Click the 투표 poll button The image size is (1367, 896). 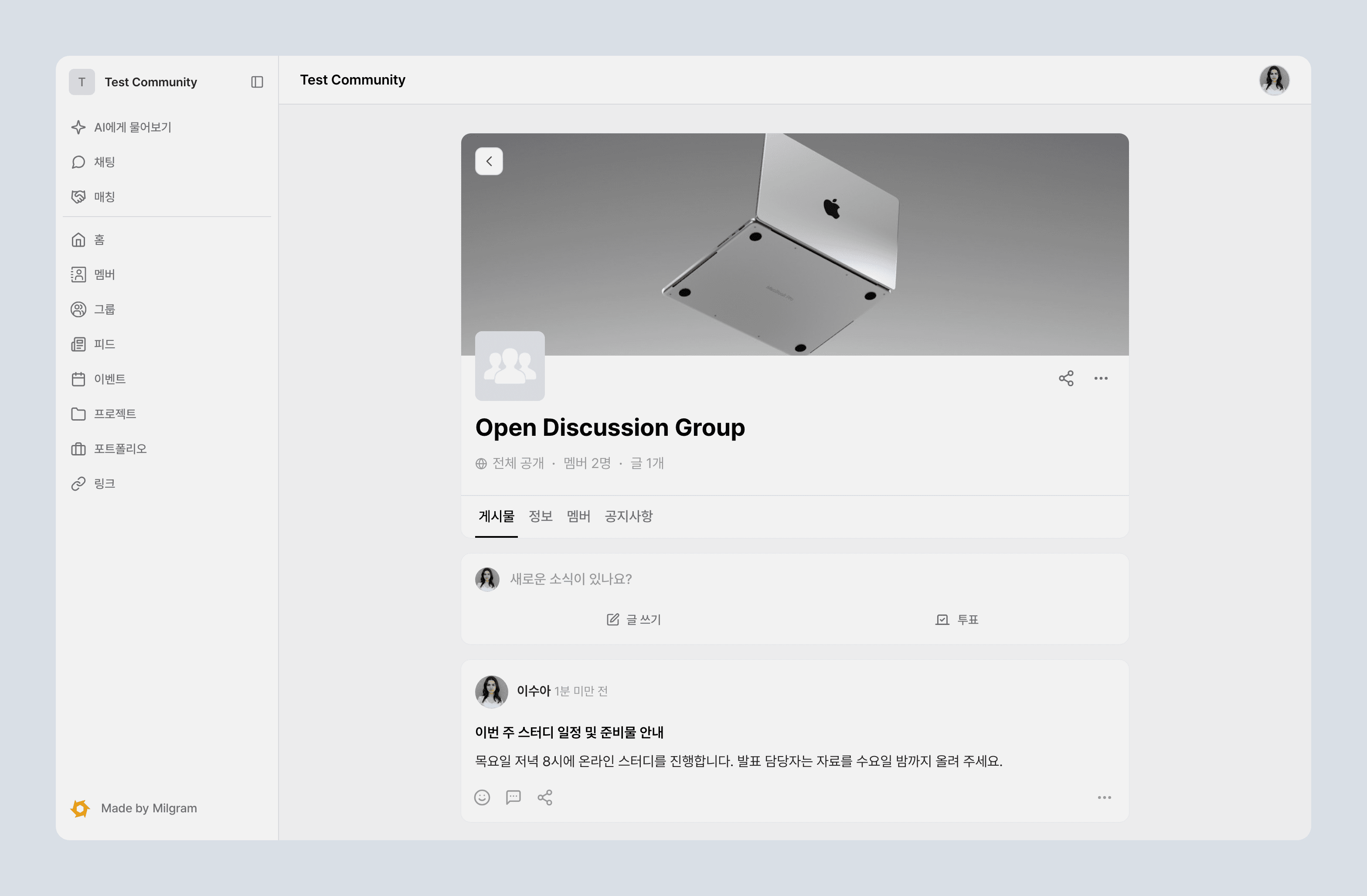957,619
